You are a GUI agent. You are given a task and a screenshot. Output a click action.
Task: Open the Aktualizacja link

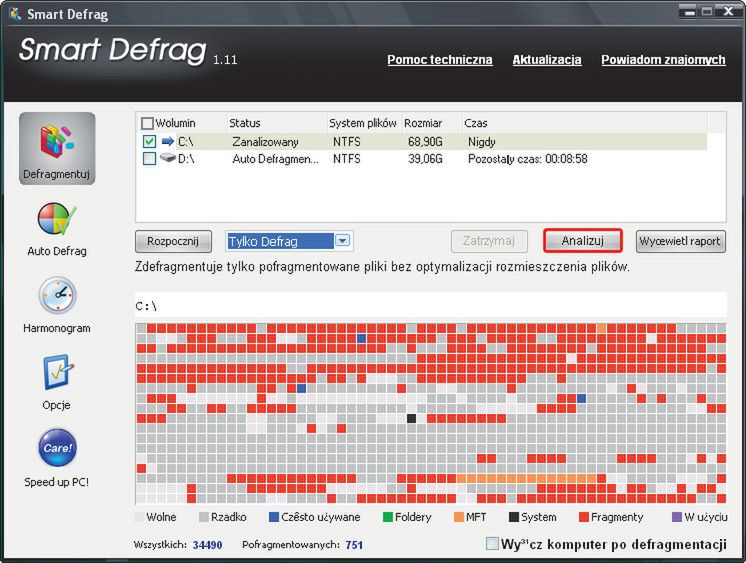tap(547, 60)
